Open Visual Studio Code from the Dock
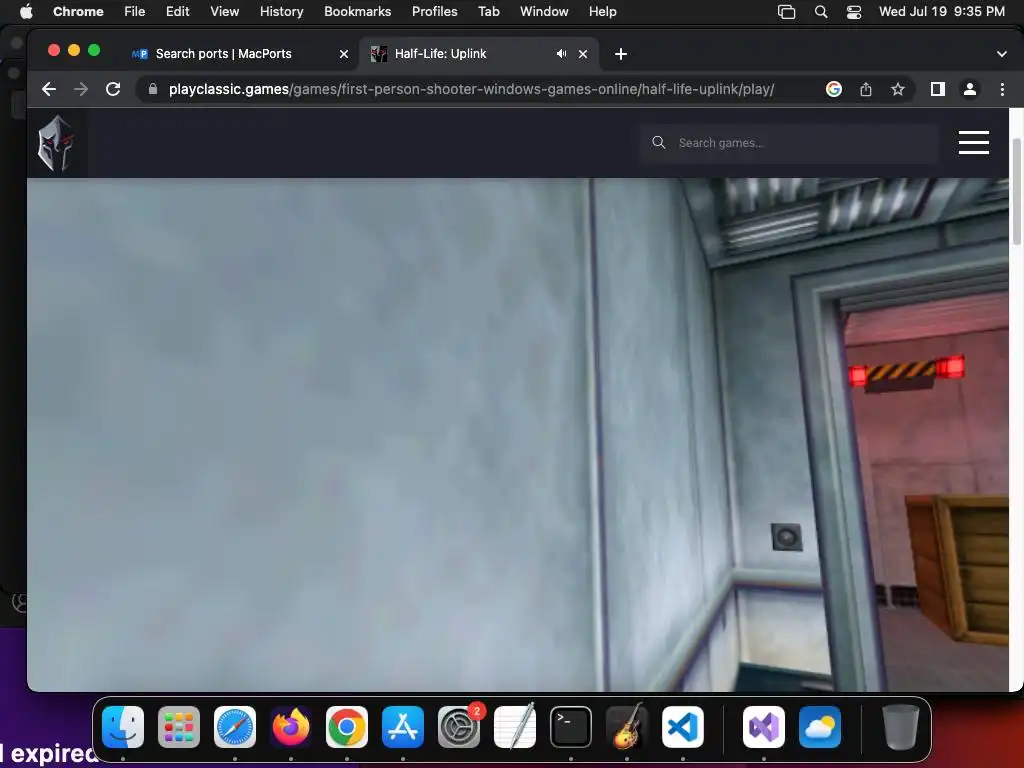This screenshot has height=768, width=1024. click(682, 727)
